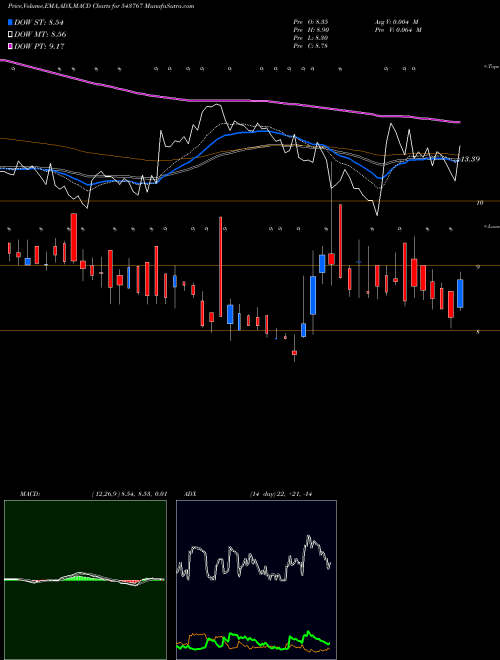This screenshot has height=660, width=500.
Task: Click the 'Pre H: 8.90' value
Action: click(x=311, y=30)
